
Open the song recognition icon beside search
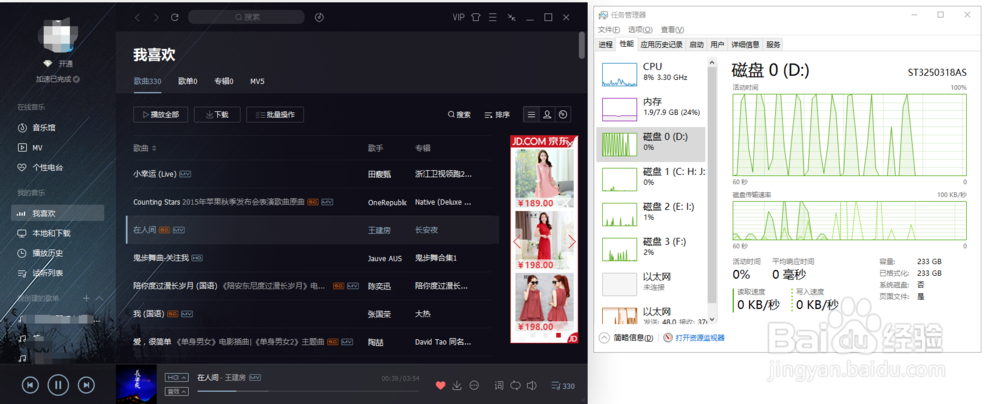[320, 17]
